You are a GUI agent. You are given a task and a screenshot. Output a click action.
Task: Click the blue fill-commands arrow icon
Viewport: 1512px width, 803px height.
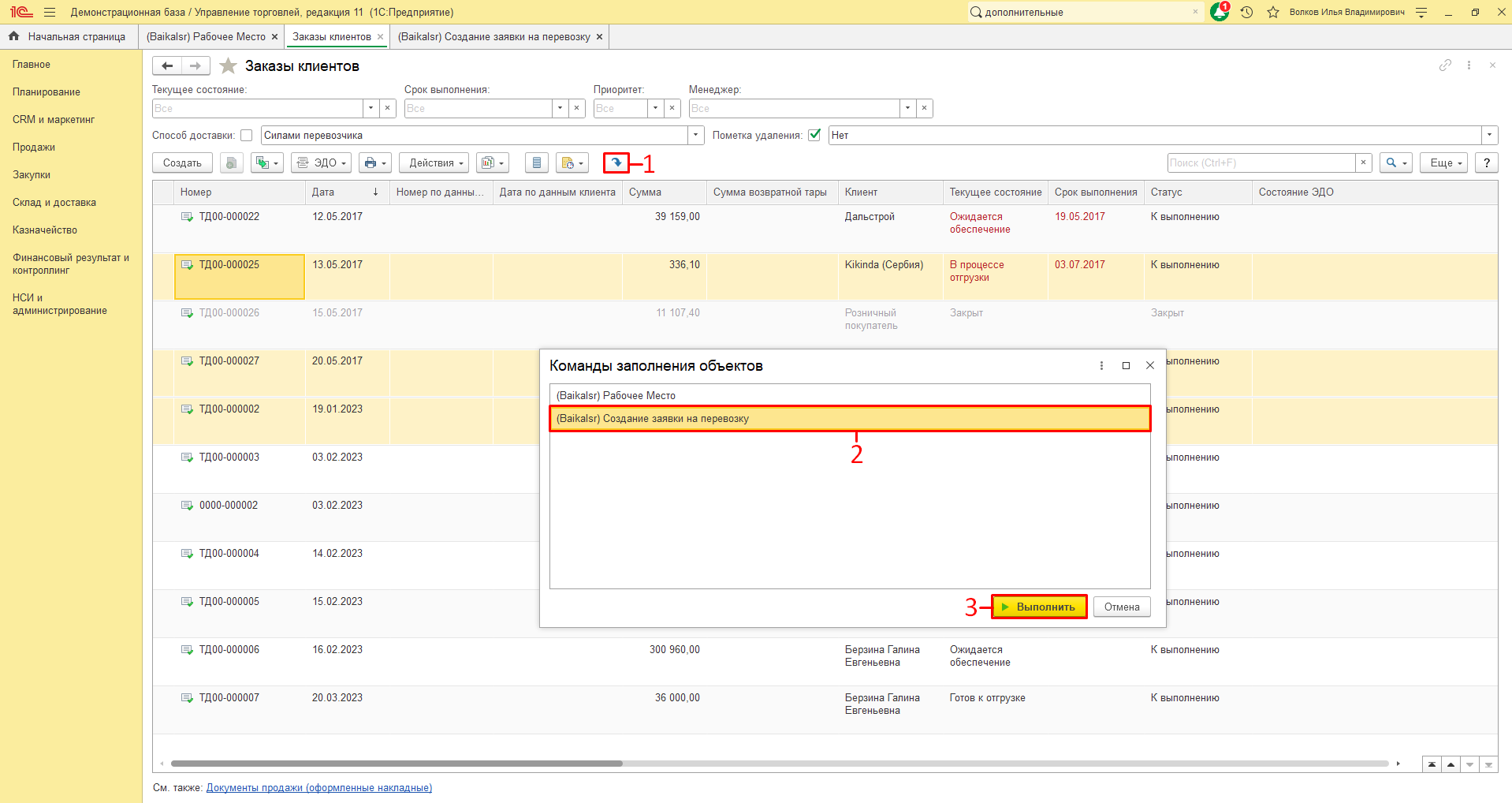(x=616, y=162)
